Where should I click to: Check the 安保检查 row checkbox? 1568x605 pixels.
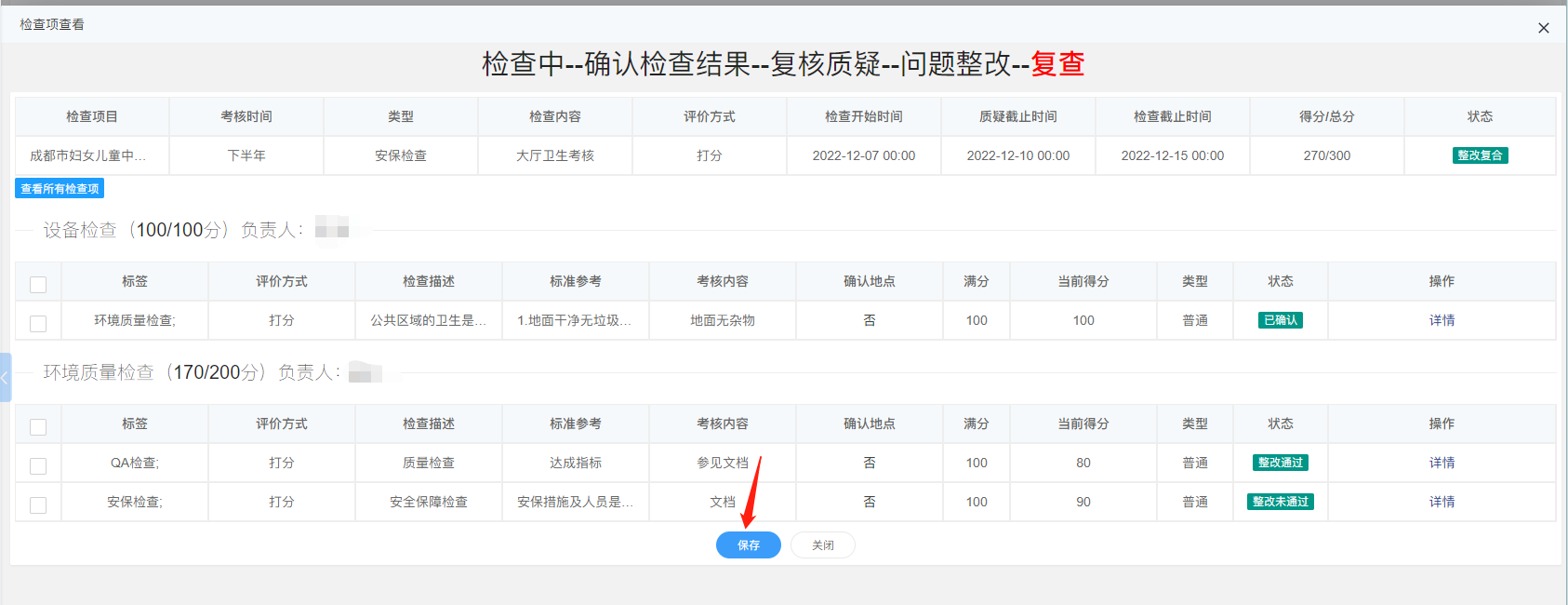click(x=38, y=504)
